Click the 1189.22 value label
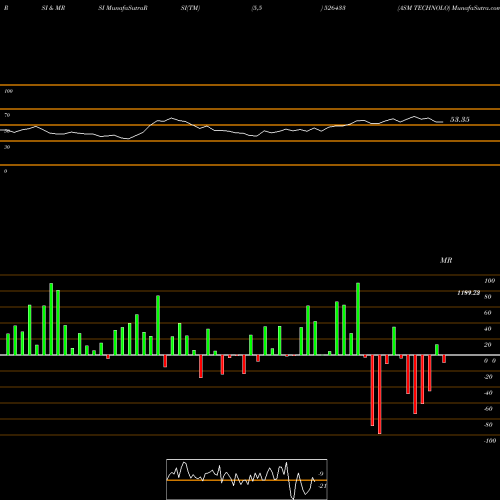The height and width of the screenshot is (500, 500). click(468, 293)
